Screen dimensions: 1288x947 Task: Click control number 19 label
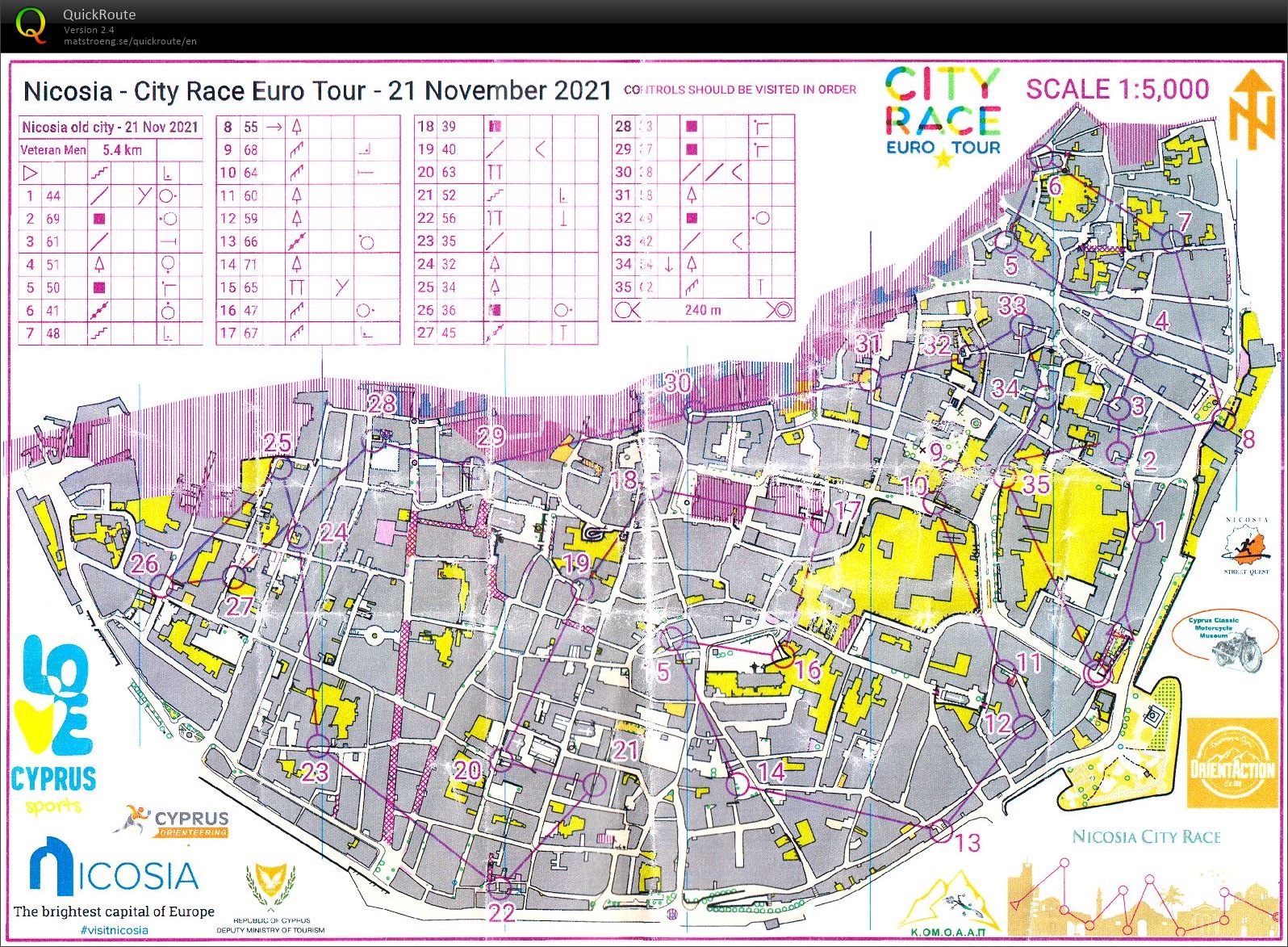point(576,563)
